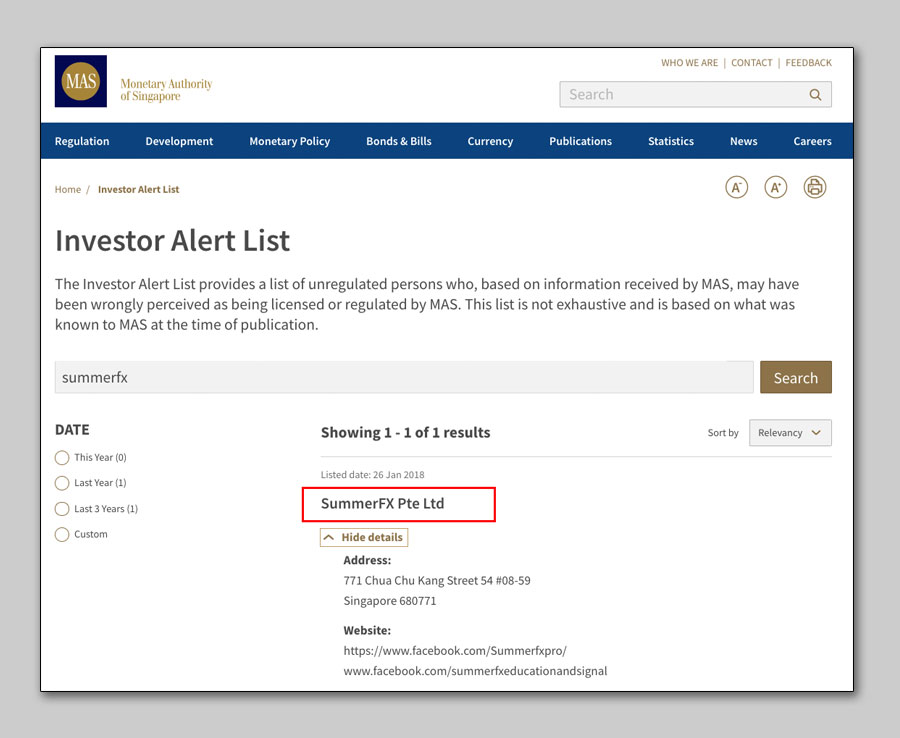Open the Statistics menu
Image resolution: width=900 pixels, height=738 pixels.
point(671,141)
